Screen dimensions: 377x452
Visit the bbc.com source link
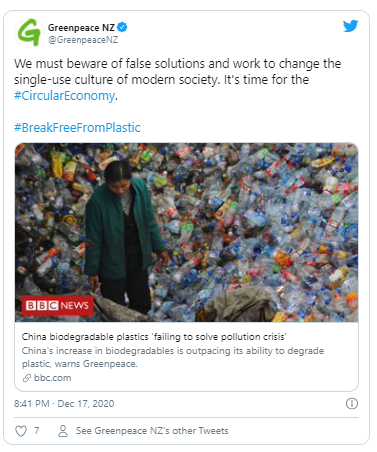[x=53, y=378]
